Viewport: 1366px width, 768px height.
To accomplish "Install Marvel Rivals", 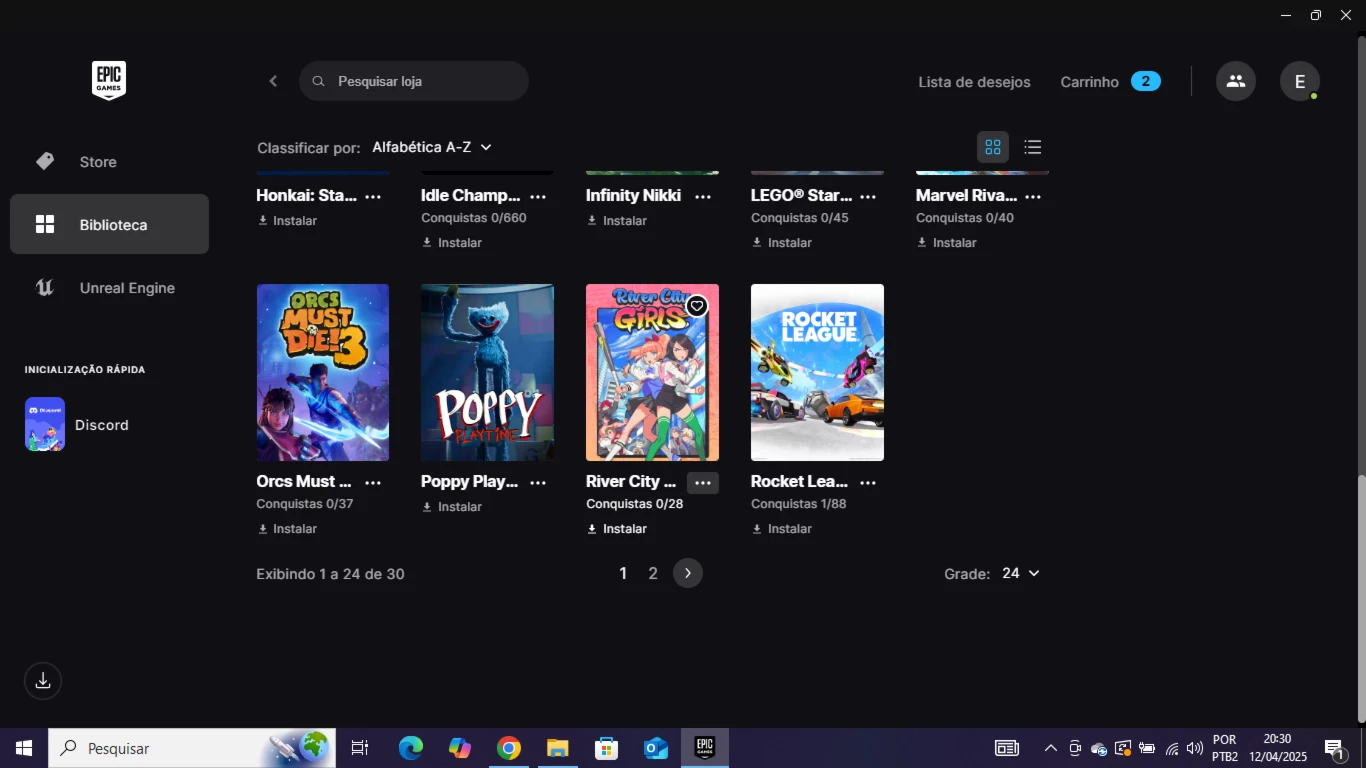I will (947, 243).
